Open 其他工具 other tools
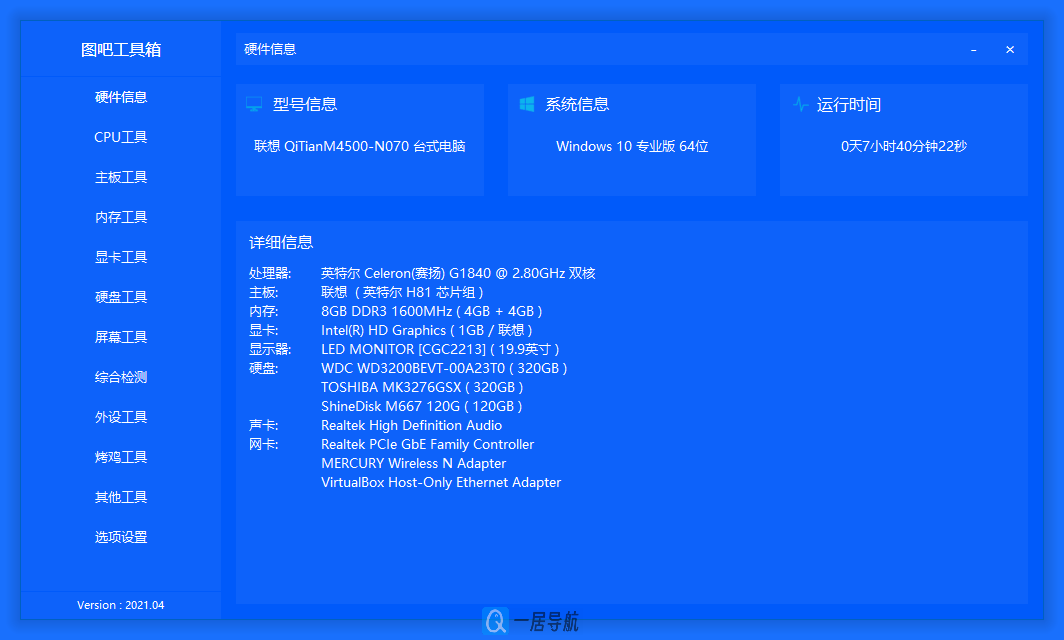 [x=120, y=497]
